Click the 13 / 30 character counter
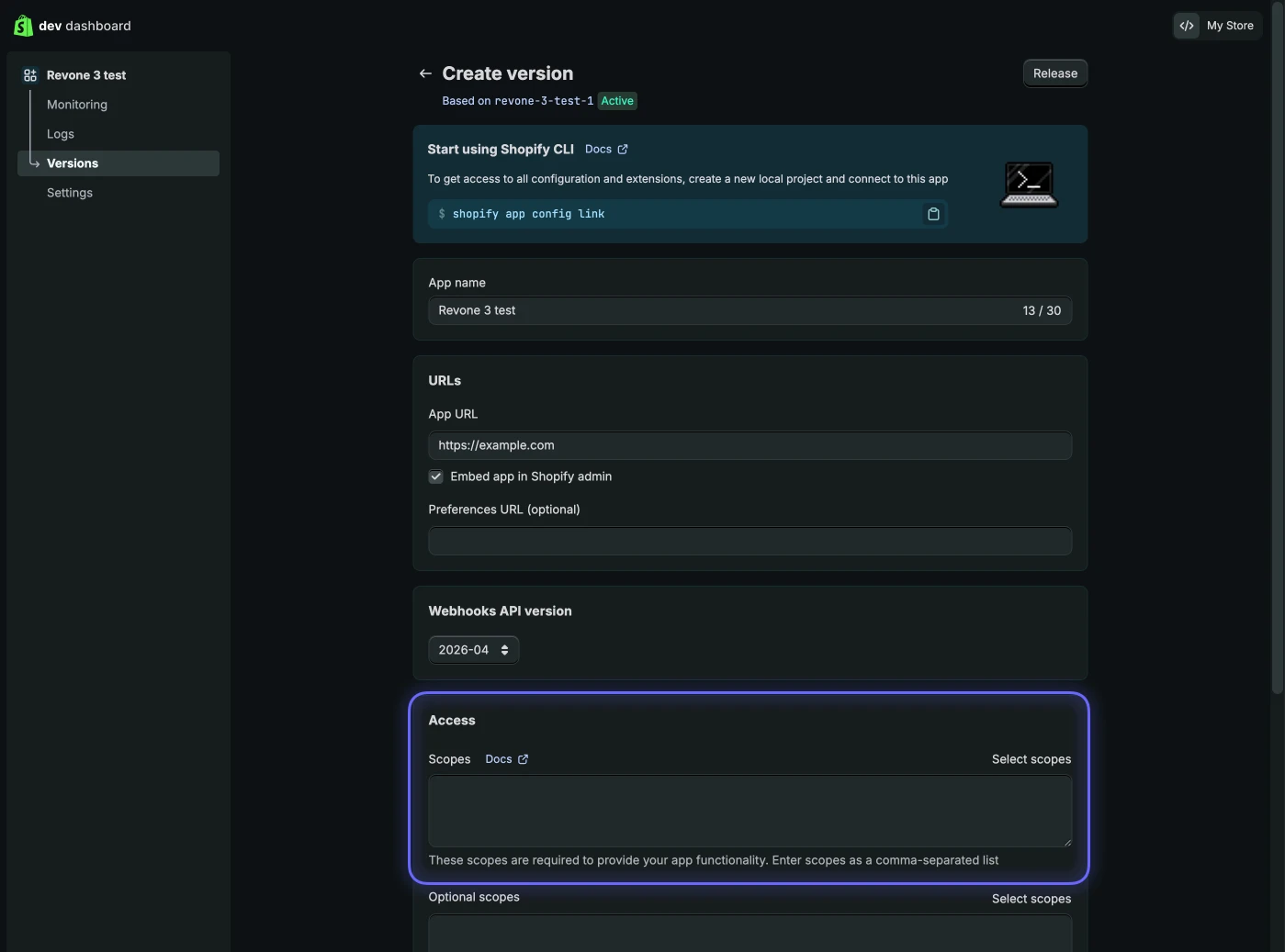This screenshot has height=952, width=1285. pyautogui.click(x=1042, y=310)
